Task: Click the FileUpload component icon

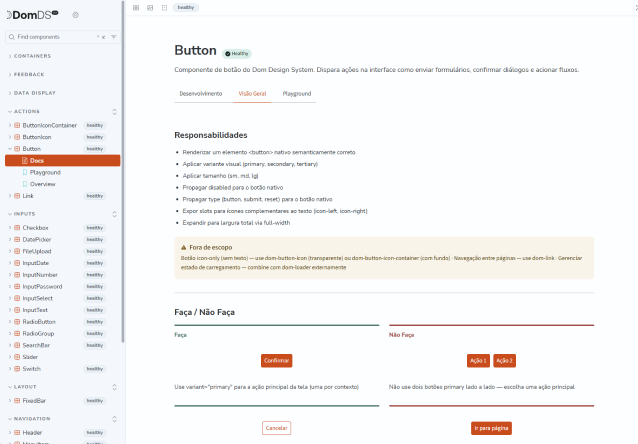Action: (x=17, y=252)
